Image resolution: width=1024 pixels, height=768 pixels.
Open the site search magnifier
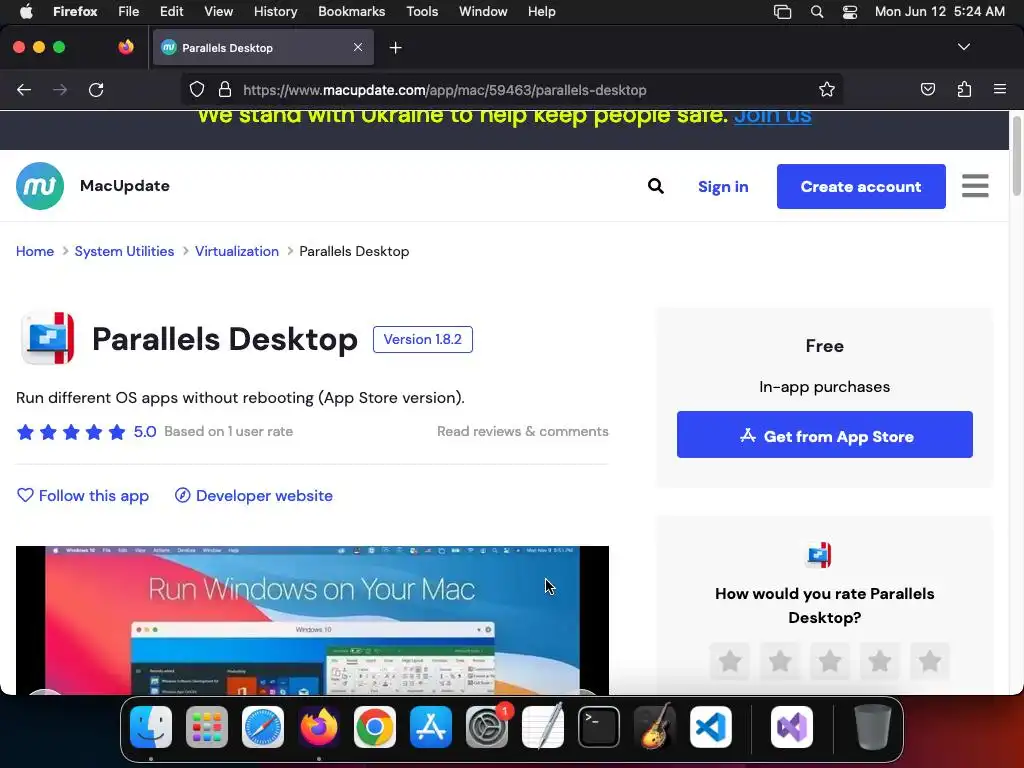pos(656,186)
